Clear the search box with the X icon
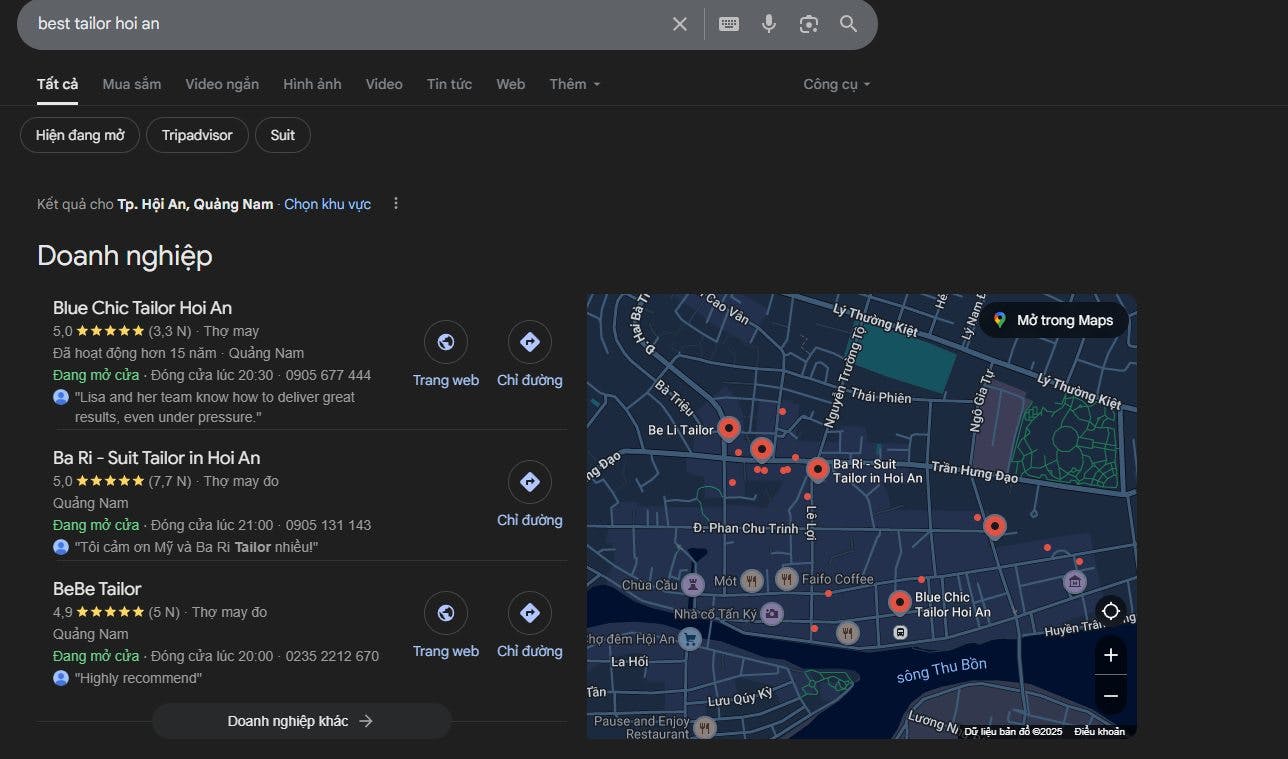This screenshot has height=759, width=1288. [680, 24]
